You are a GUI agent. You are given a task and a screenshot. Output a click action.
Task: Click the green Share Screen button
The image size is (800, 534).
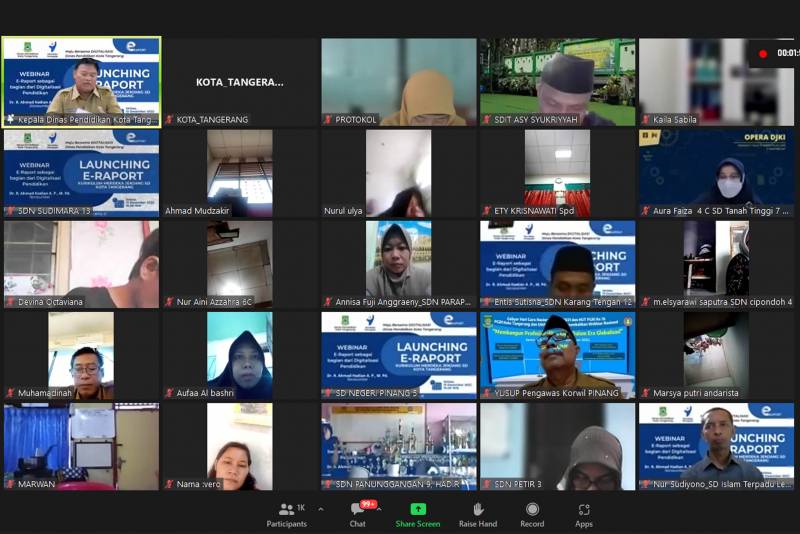[417, 513]
